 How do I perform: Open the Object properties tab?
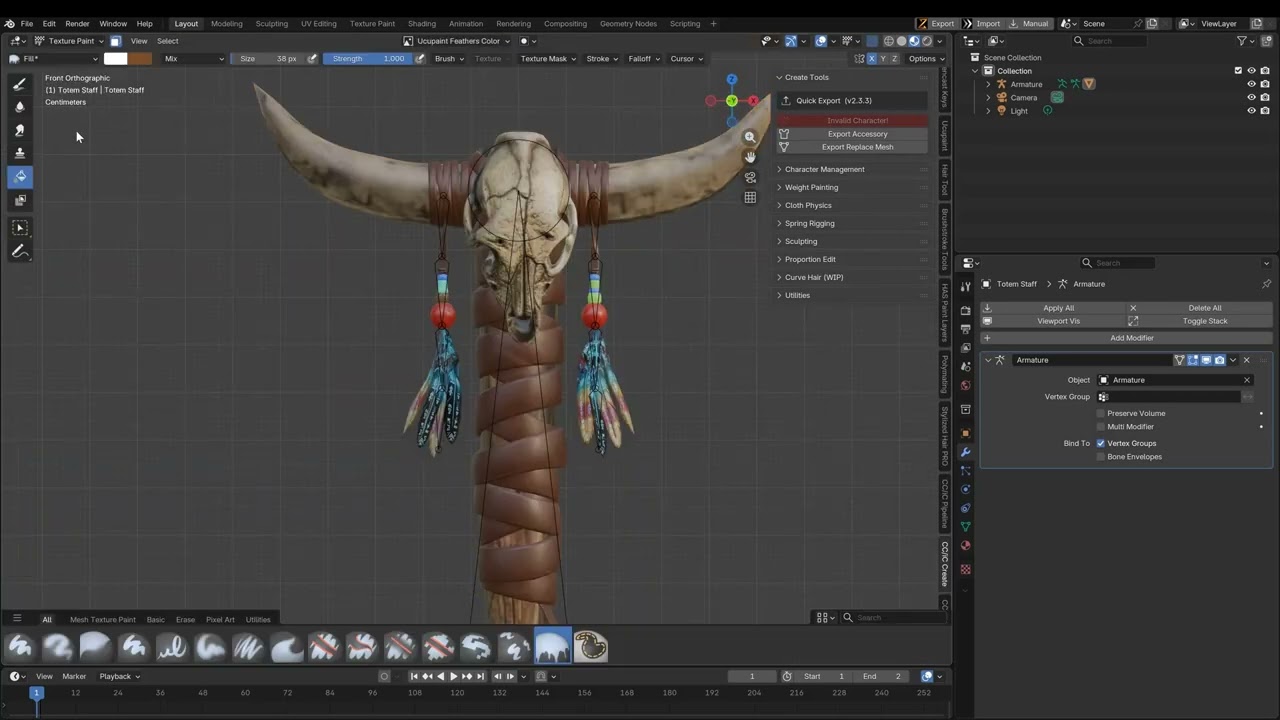[x=965, y=433]
